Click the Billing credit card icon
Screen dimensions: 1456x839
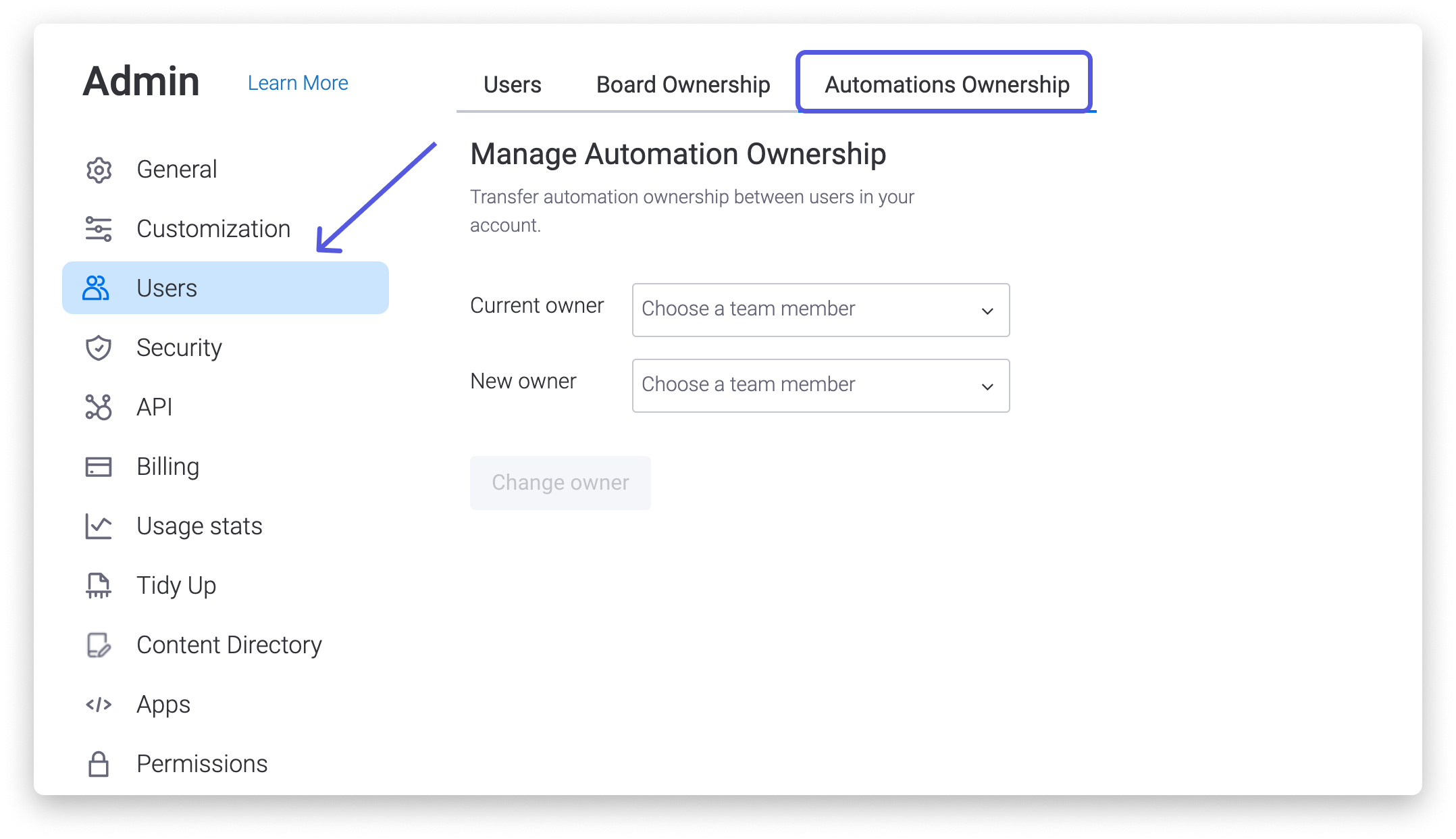click(x=99, y=467)
